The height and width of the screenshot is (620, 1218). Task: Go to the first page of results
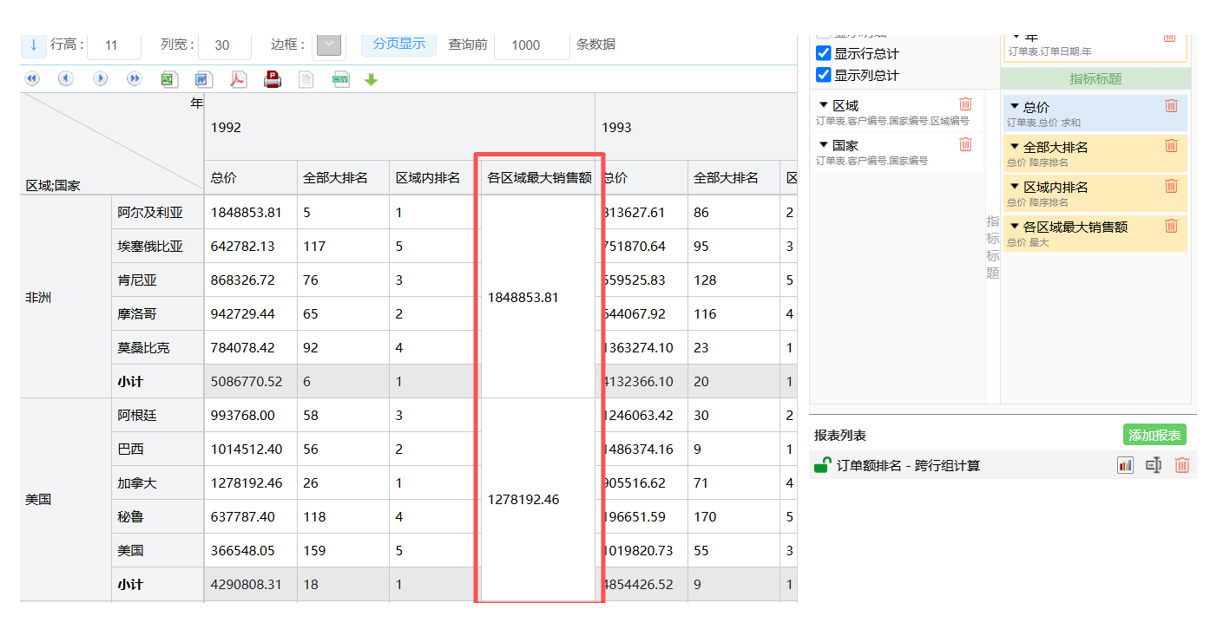click(x=32, y=79)
